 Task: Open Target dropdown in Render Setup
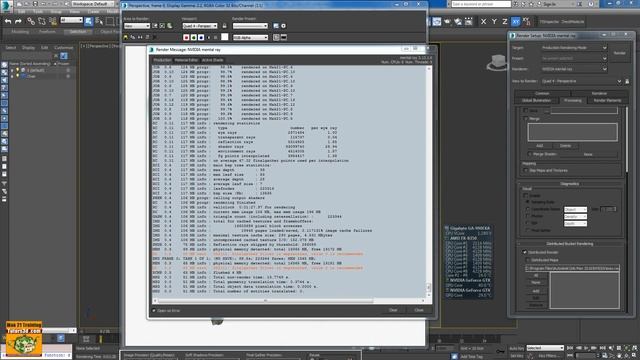[x=574, y=47]
